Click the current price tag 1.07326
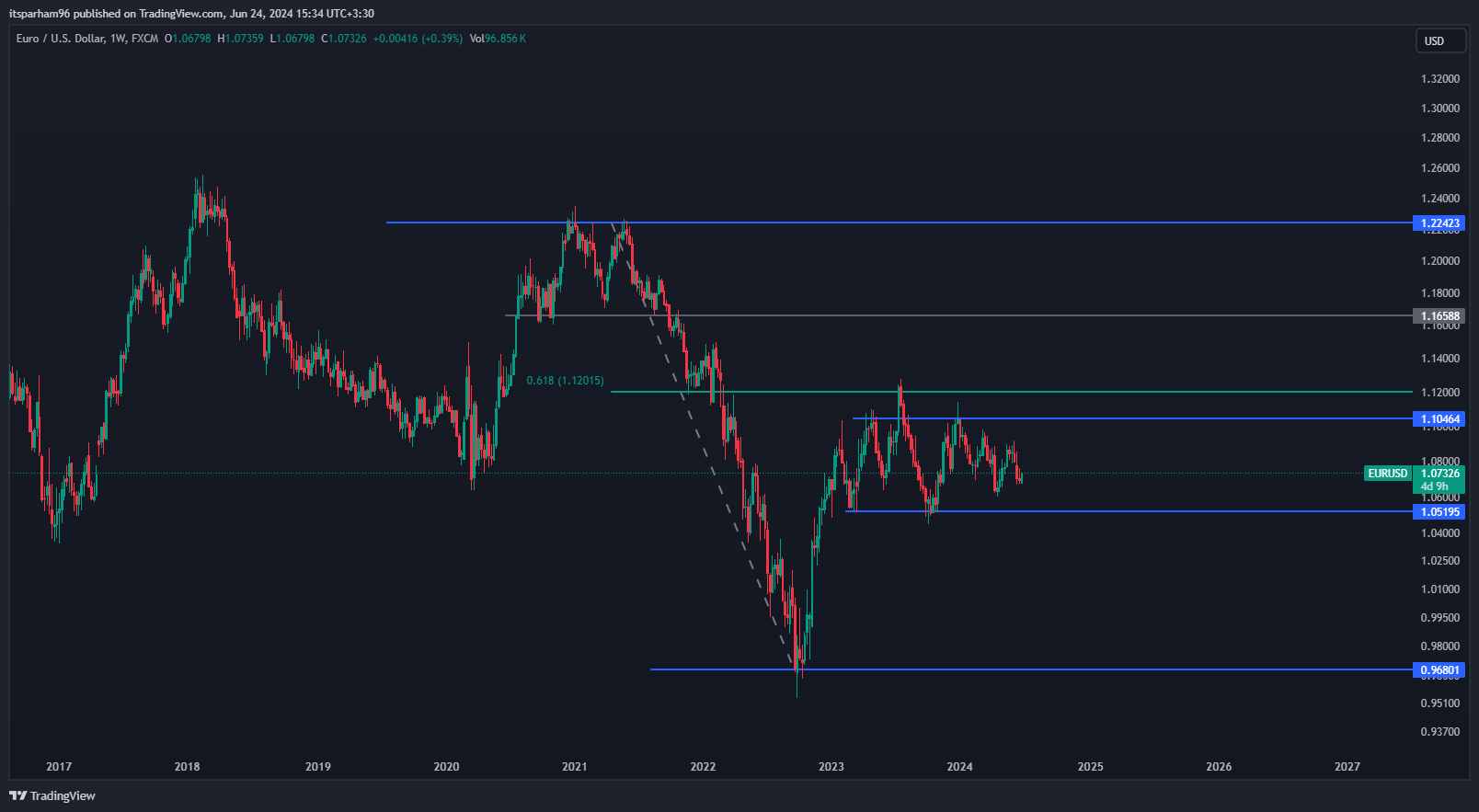 click(1439, 474)
